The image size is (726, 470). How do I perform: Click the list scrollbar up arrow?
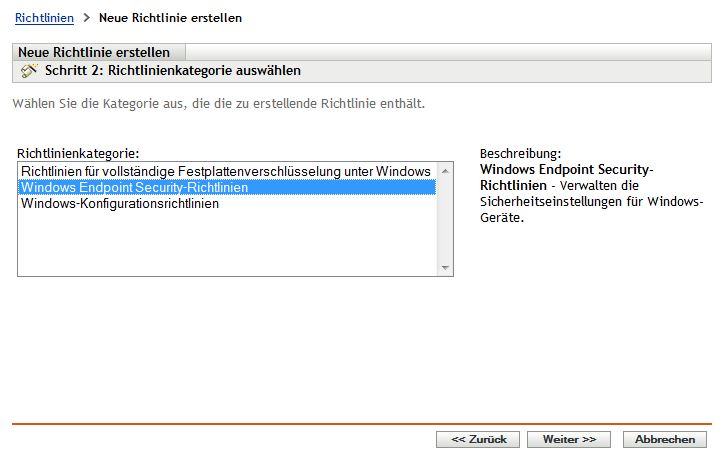coord(445,171)
